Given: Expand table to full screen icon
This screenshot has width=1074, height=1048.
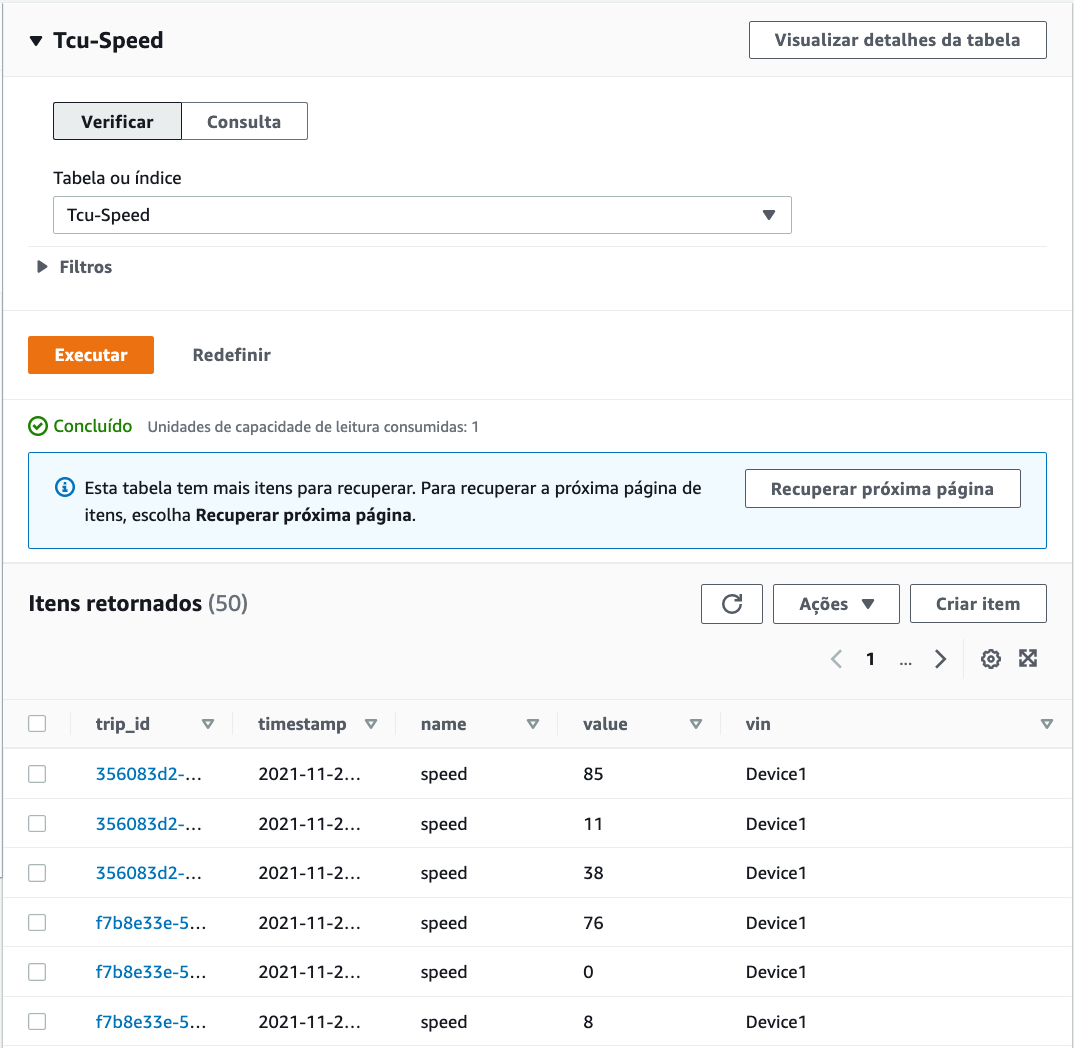Looking at the screenshot, I should point(1027,658).
